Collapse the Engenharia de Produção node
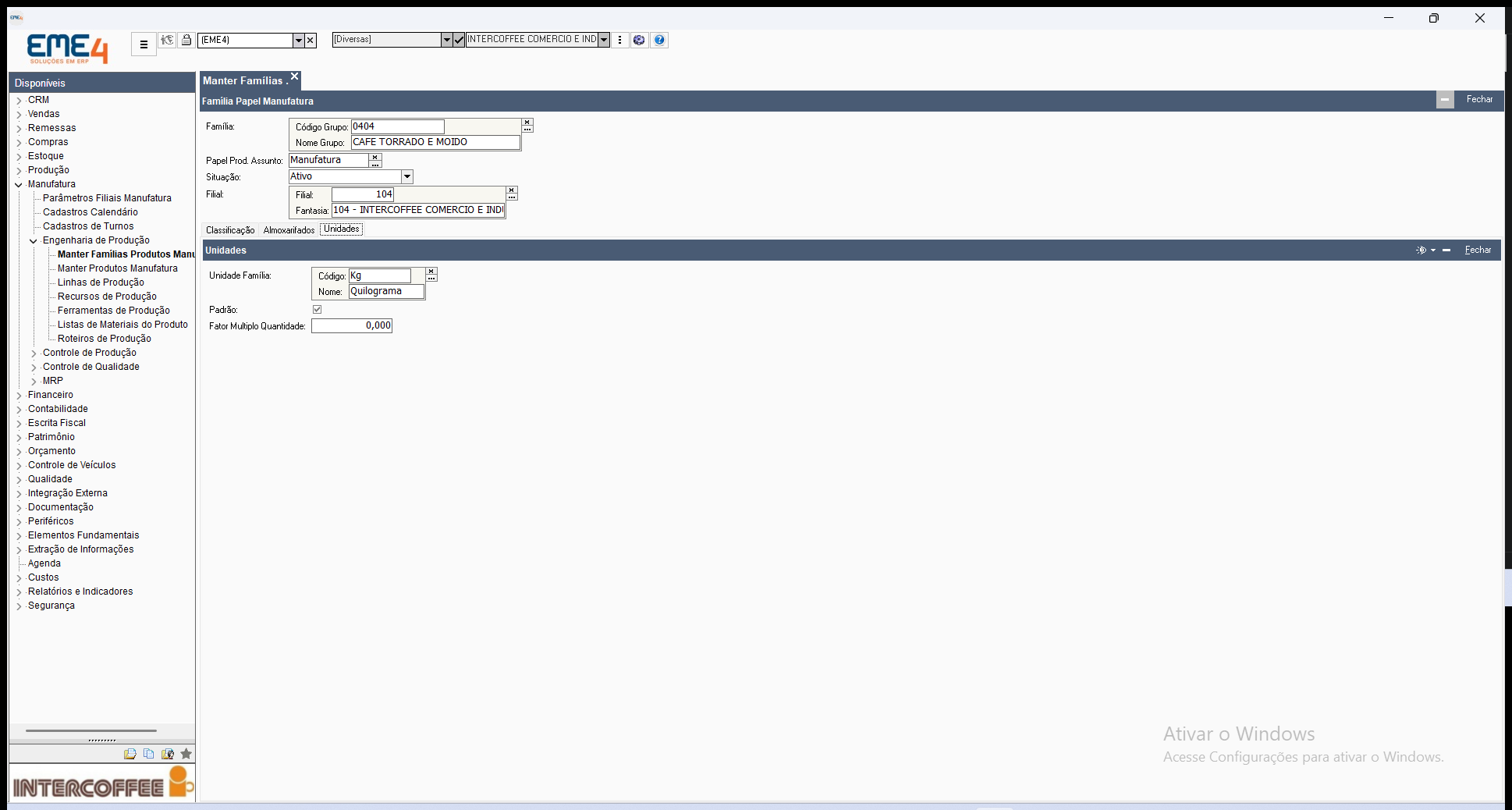The image size is (1512, 810). [x=34, y=241]
